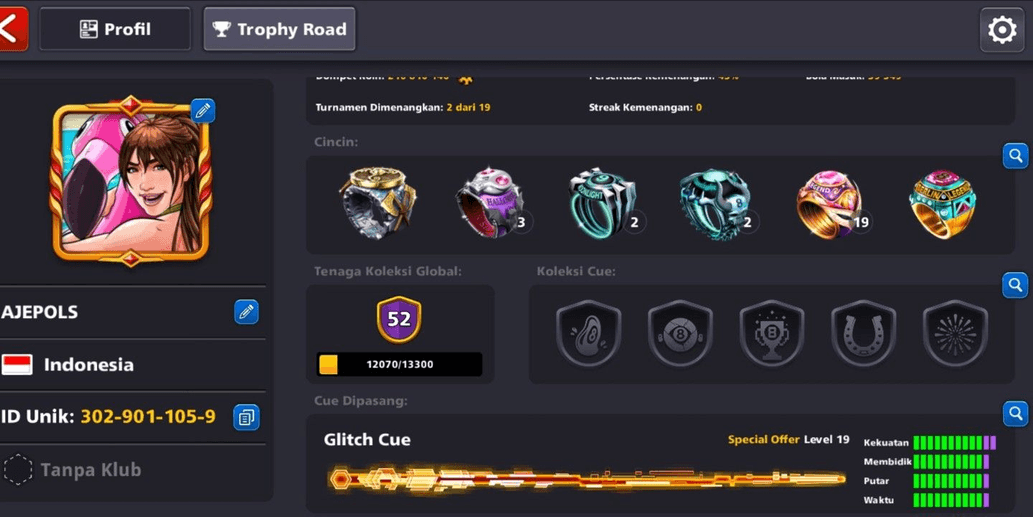This screenshot has width=1033, height=517.
Task: Click the Tanpa Klub club entry
Action: [x=133, y=470]
